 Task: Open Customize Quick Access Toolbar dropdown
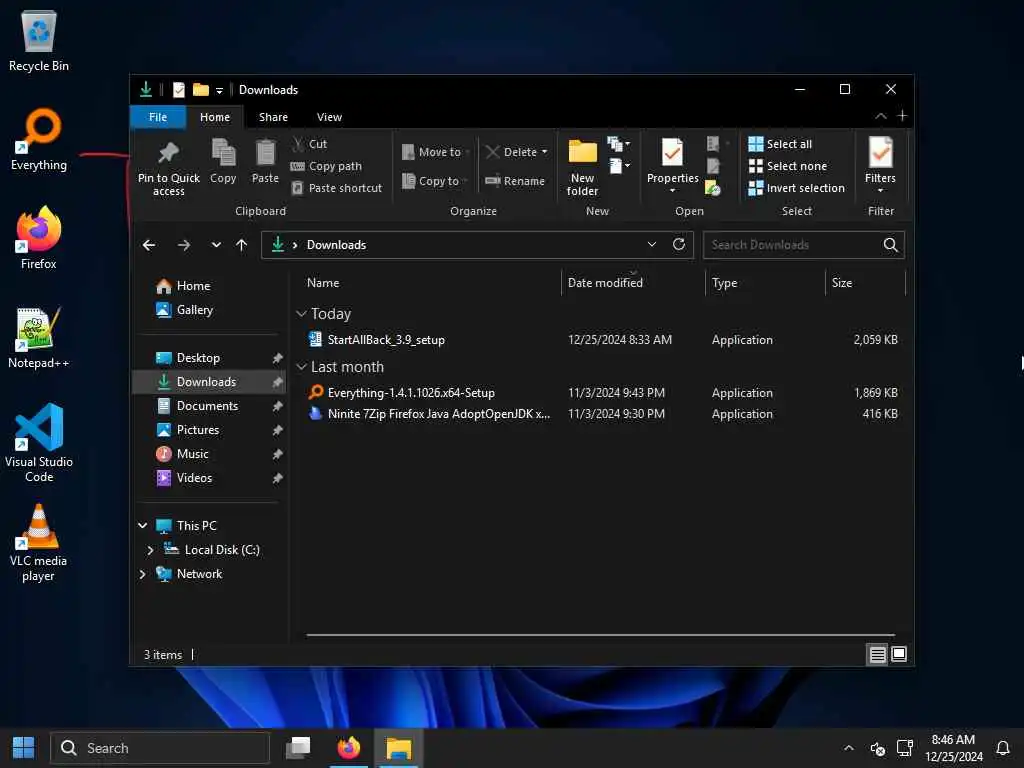219,90
